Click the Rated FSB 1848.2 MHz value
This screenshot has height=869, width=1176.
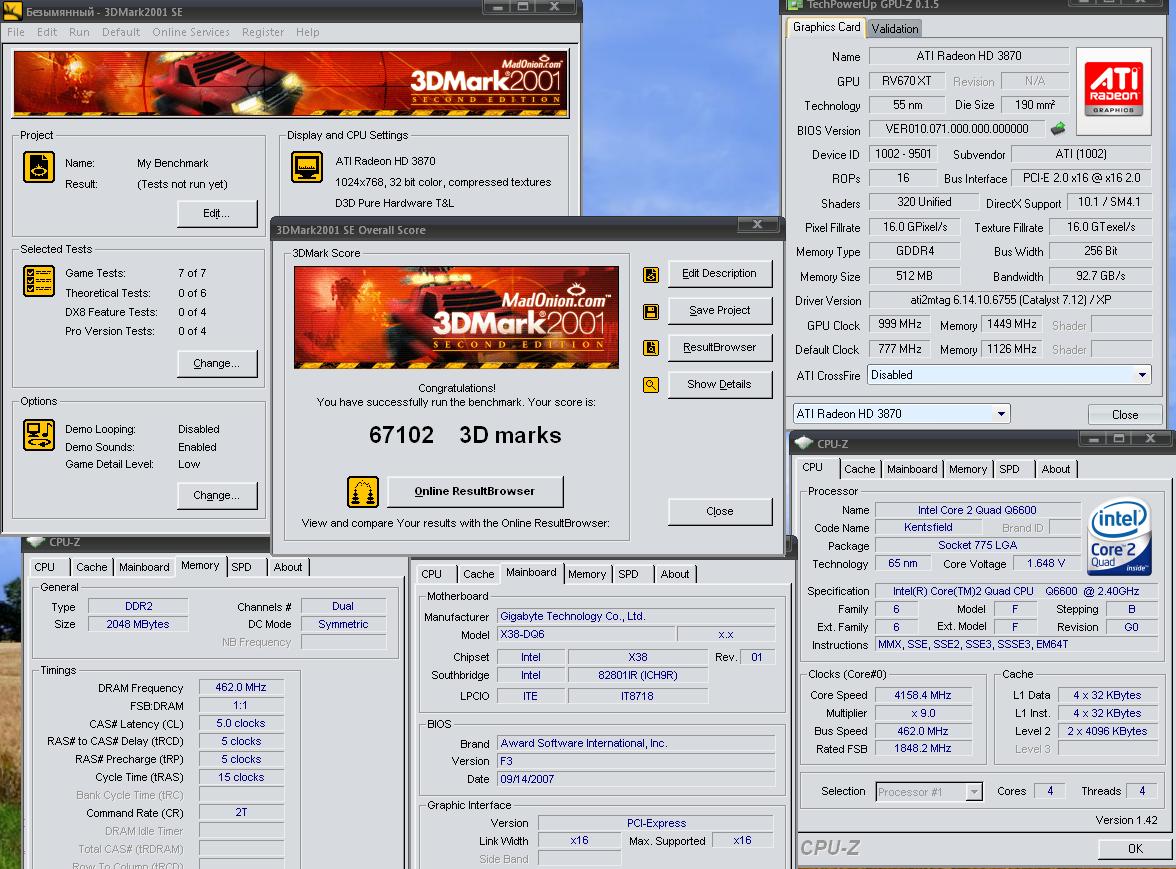[x=922, y=748]
